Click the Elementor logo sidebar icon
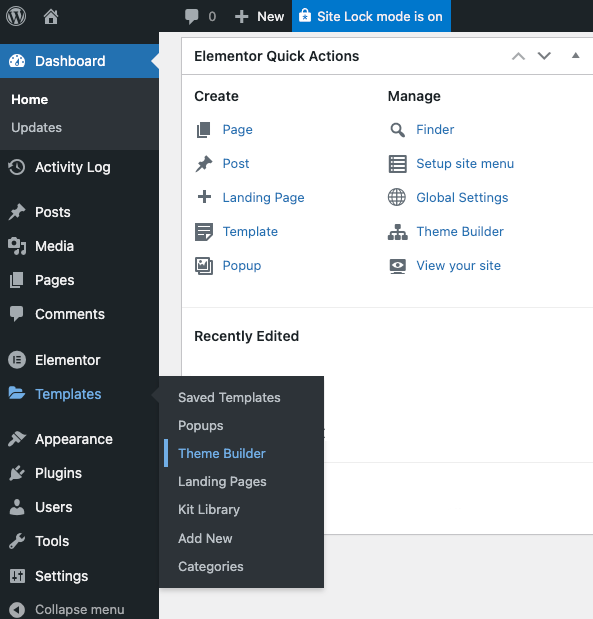593x619 pixels. [17, 360]
